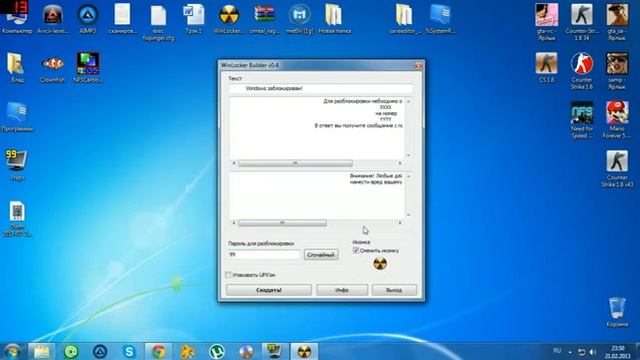
Task: Click the lower text area scroll-right arrow
Action: (x=400, y=223)
